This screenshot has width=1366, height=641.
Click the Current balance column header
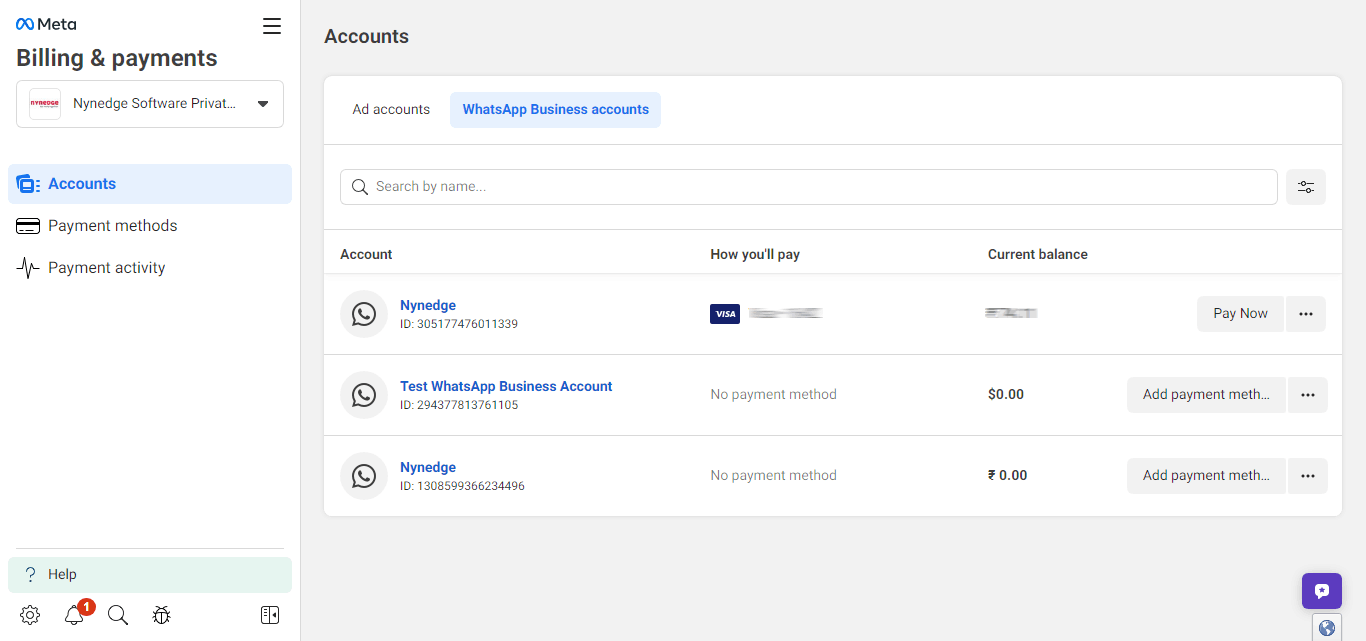(x=1038, y=255)
